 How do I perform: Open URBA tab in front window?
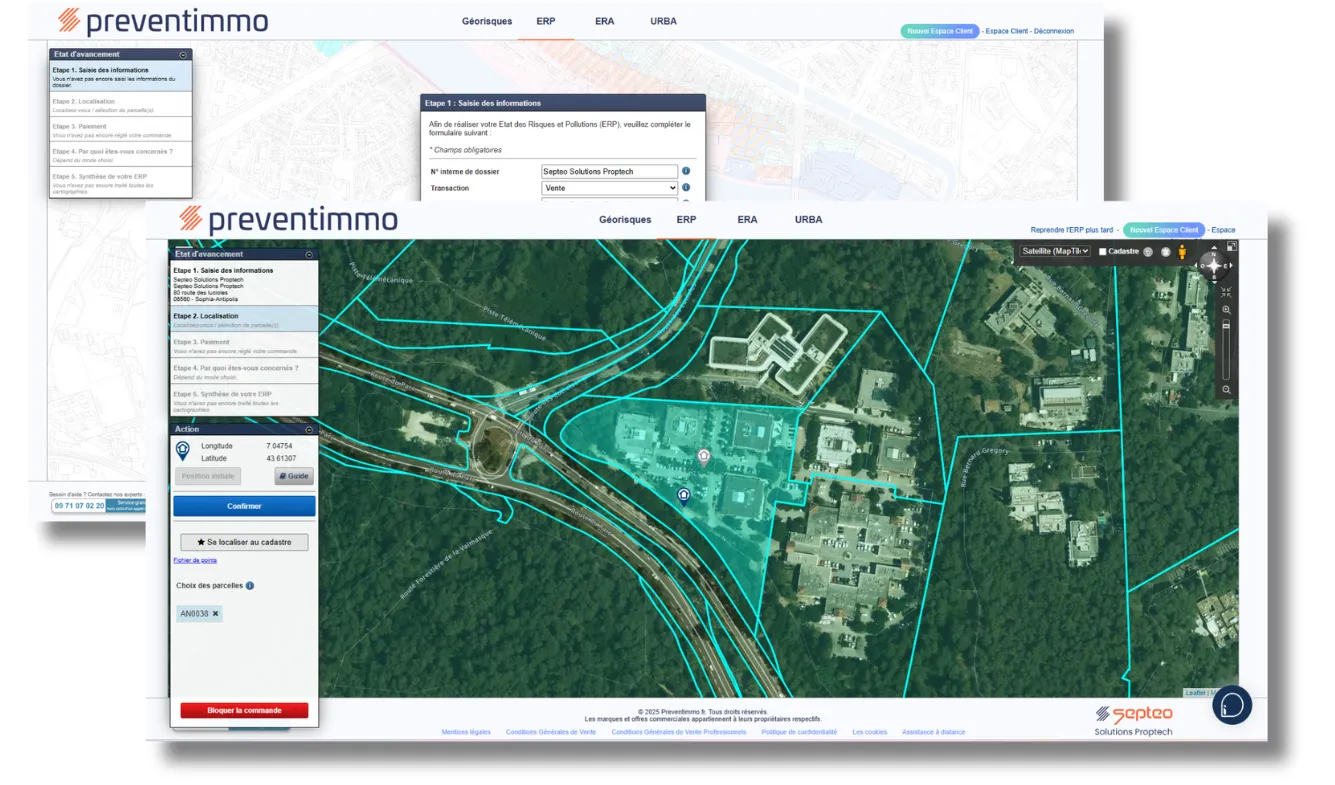(809, 219)
